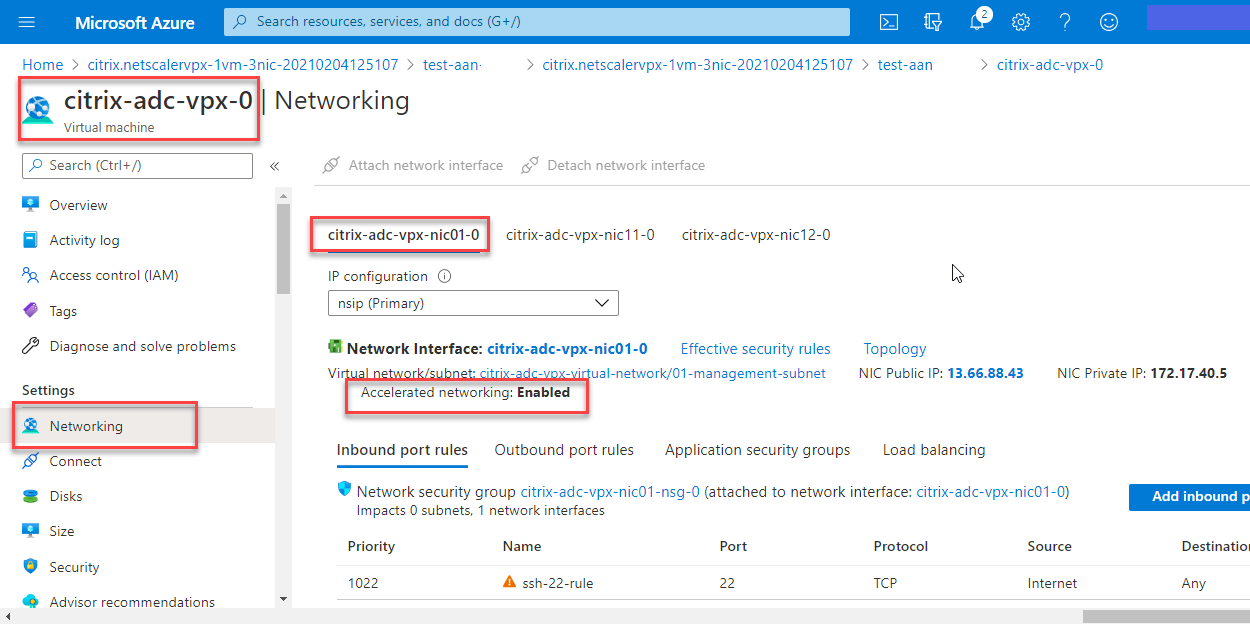The height and width of the screenshot is (624, 1250).
Task: Switch to citrix-adc-vpx-nic12-0 tab
Action: click(x=756, y=235)
